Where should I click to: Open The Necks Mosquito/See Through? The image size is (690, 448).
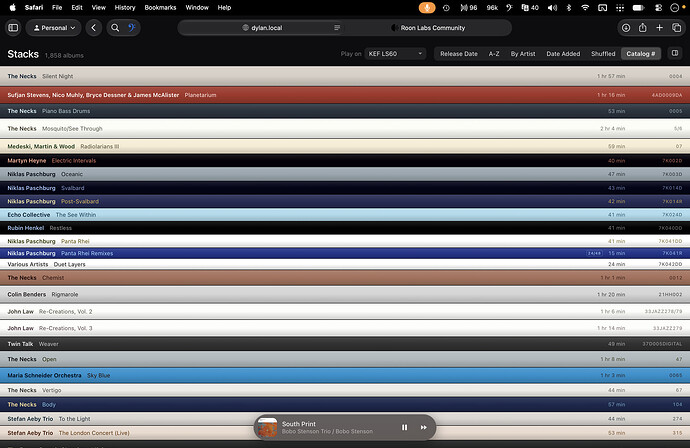coord(345,129)
